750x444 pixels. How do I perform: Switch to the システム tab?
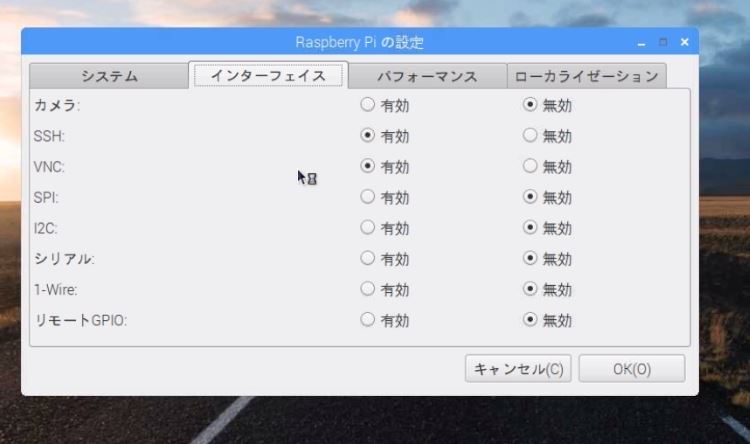(x=109, y=76)
